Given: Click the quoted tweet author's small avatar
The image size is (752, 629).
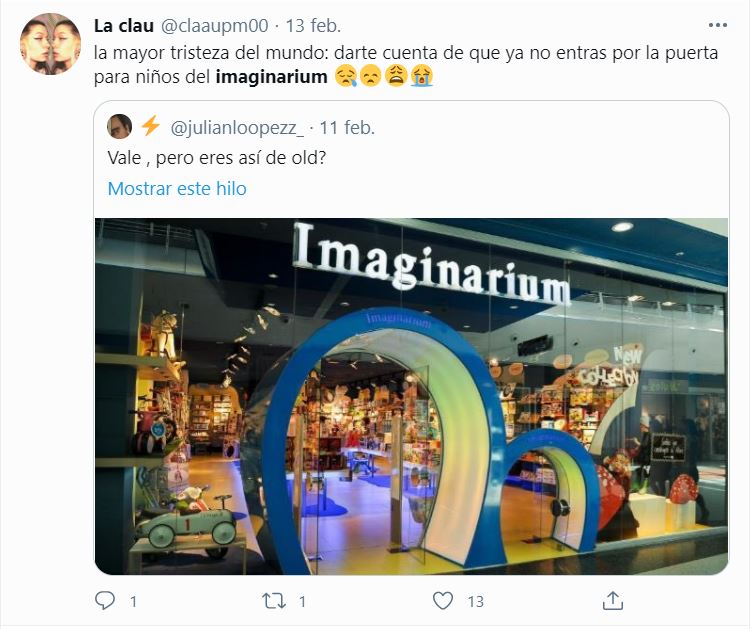Looking at the screenshot, I should click(119, 127).
